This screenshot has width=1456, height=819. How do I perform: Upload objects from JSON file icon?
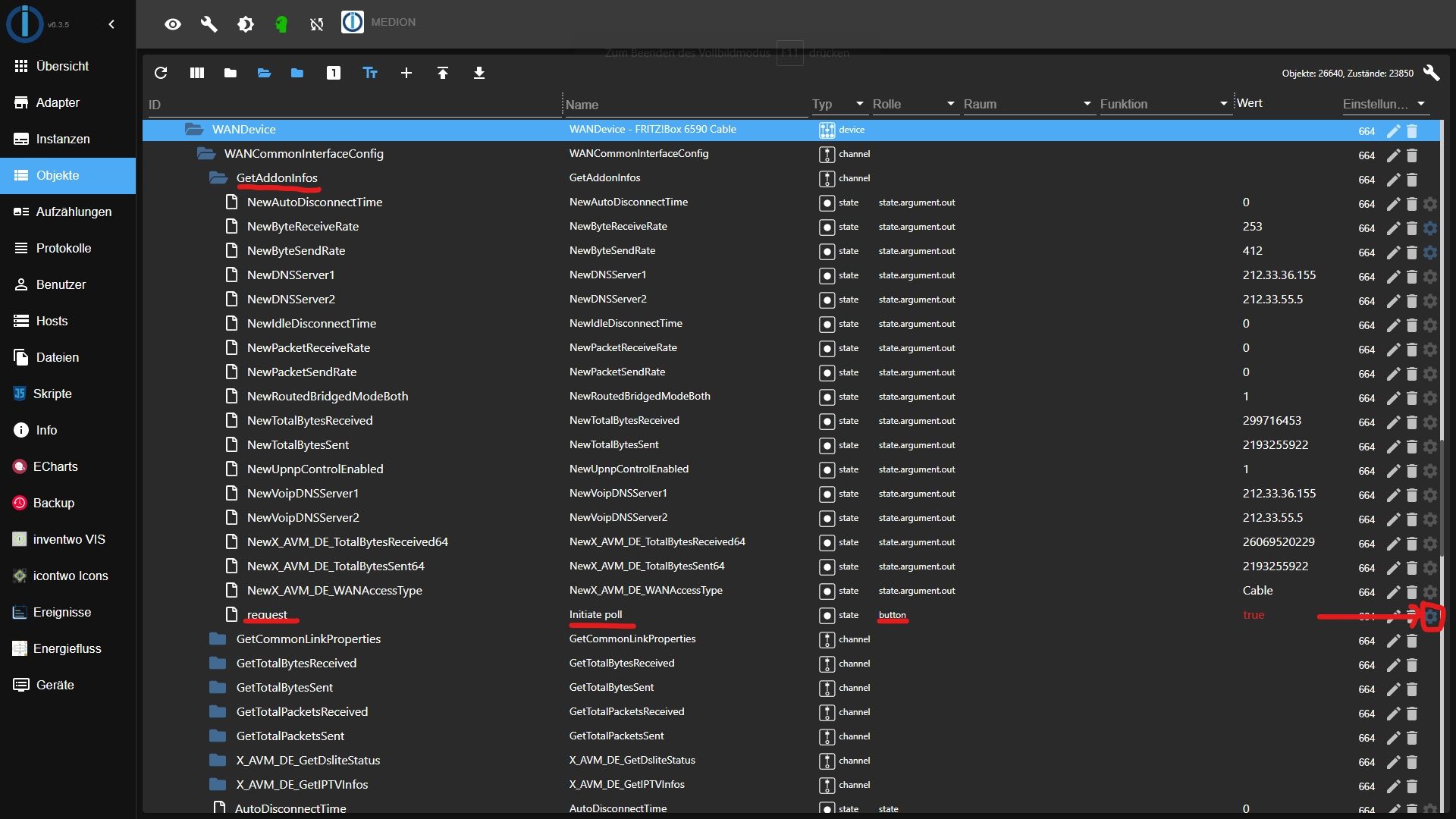pyautogui.click(x=443, y=73)
